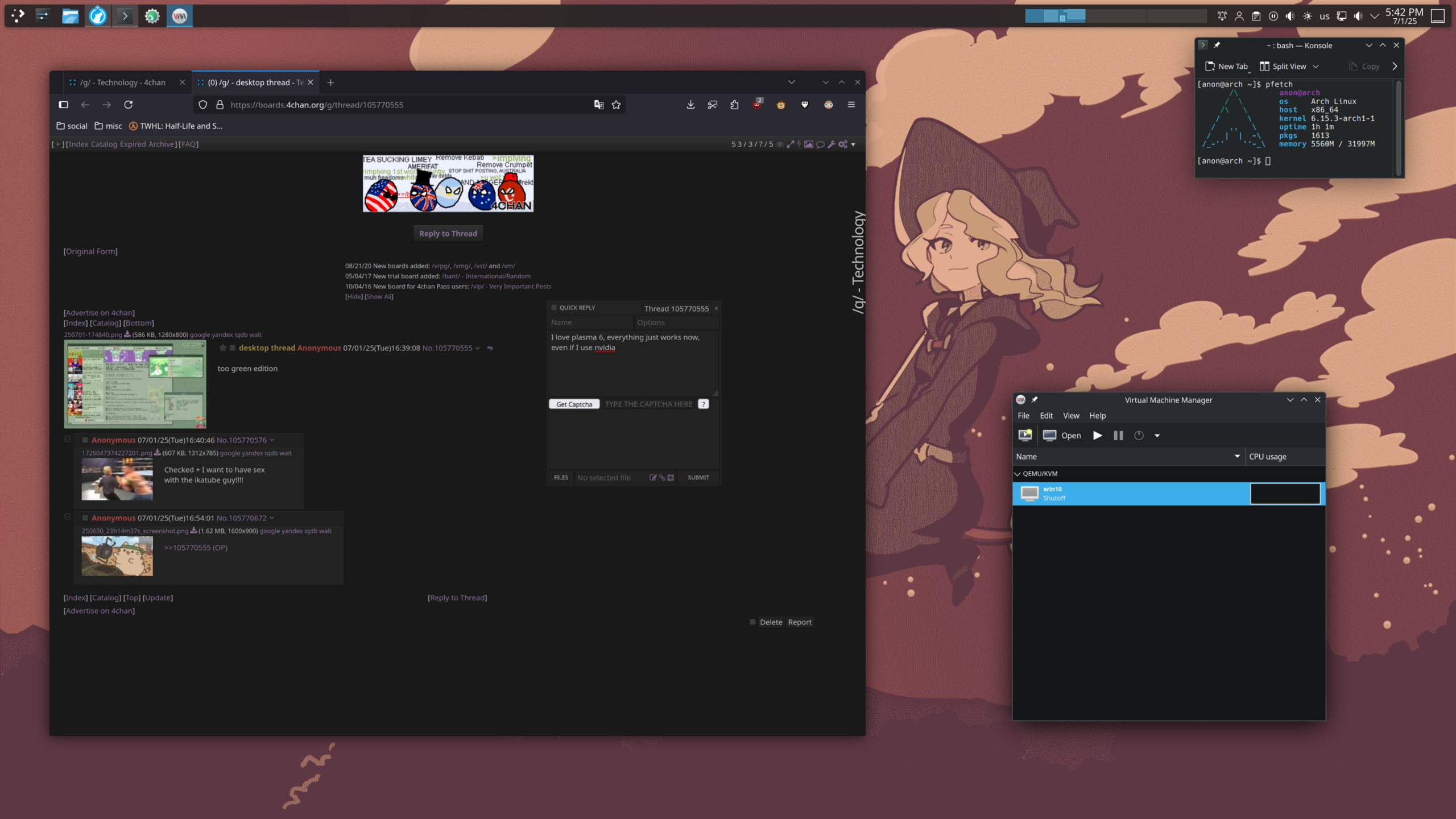Tick the checkbox on post No.105770555
Viewport: 1456px width, 819px height.
[x=233, y=348]
